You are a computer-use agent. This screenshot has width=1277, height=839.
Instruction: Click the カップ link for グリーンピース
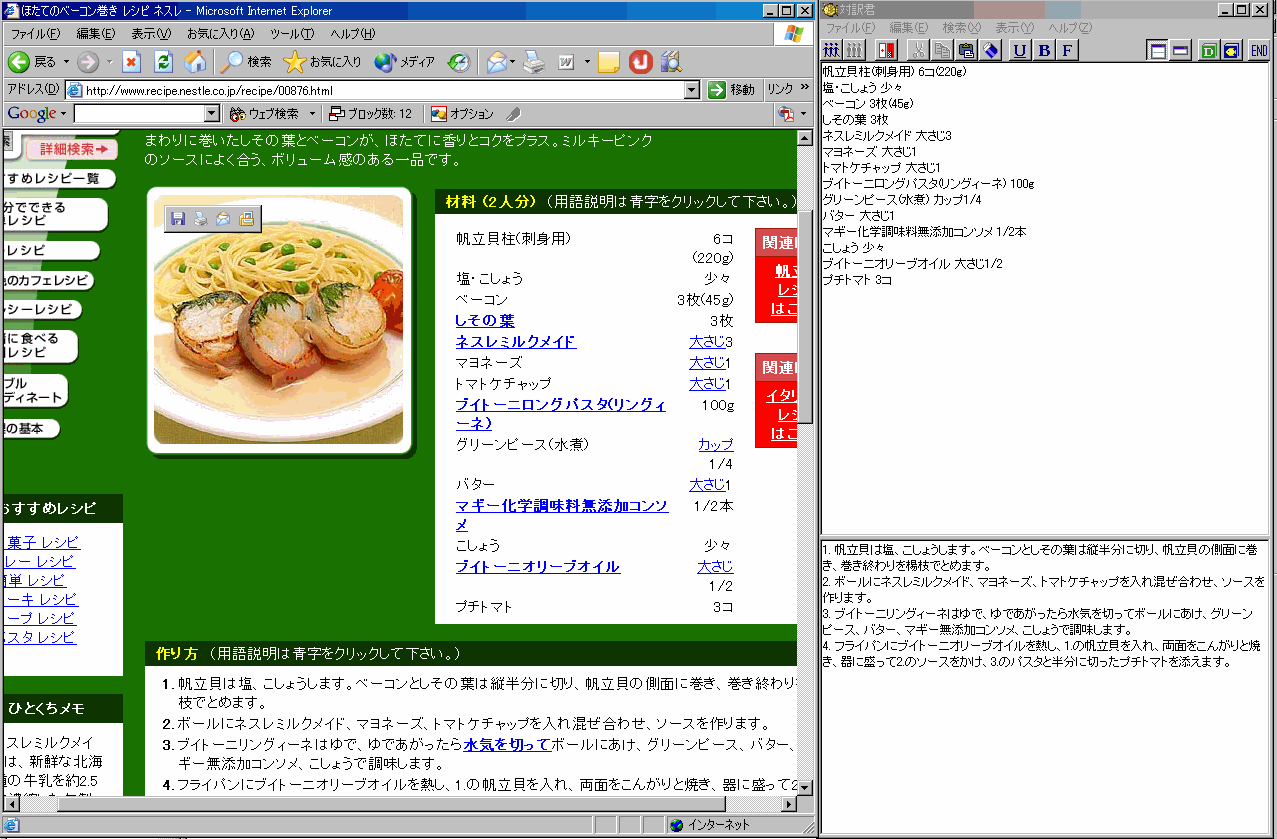(x=716, y=444)
